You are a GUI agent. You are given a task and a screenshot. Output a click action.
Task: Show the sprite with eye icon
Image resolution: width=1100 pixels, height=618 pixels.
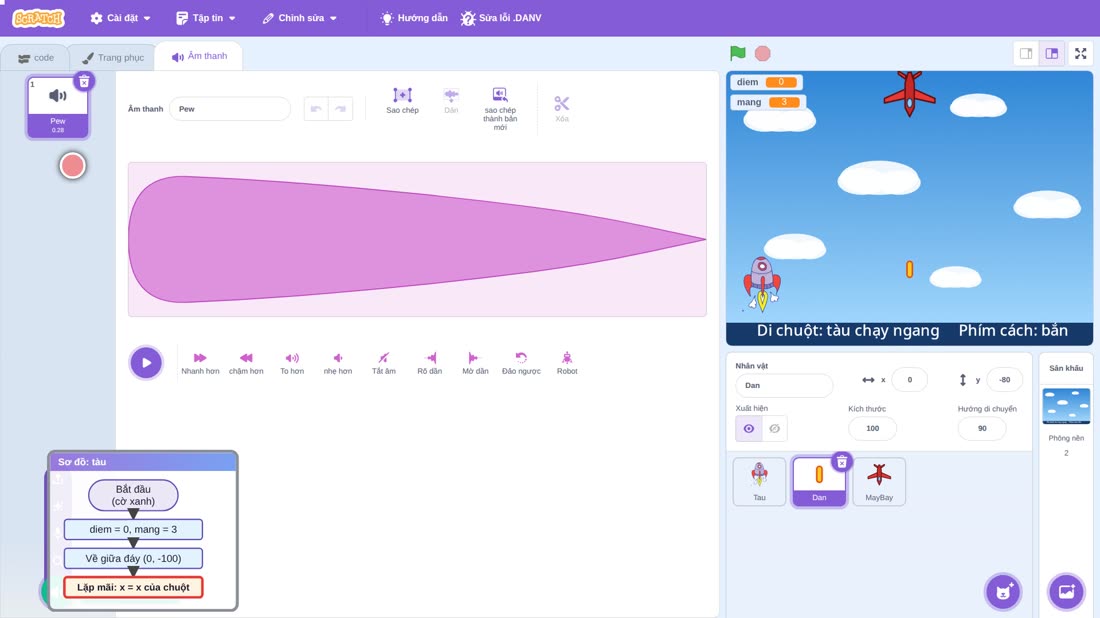[x=749, y=429]
